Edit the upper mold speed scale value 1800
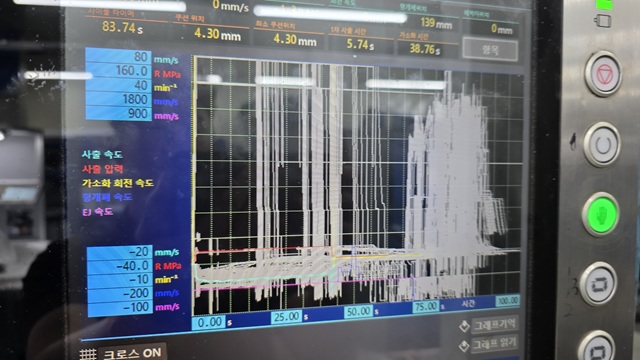 (x=118, y=99)
